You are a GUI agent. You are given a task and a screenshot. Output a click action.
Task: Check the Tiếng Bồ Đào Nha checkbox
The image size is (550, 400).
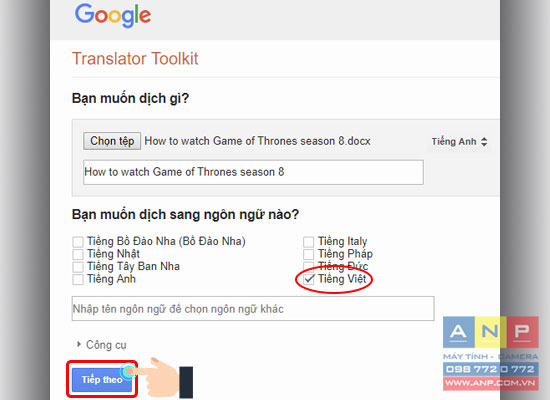tap(78, 242)
